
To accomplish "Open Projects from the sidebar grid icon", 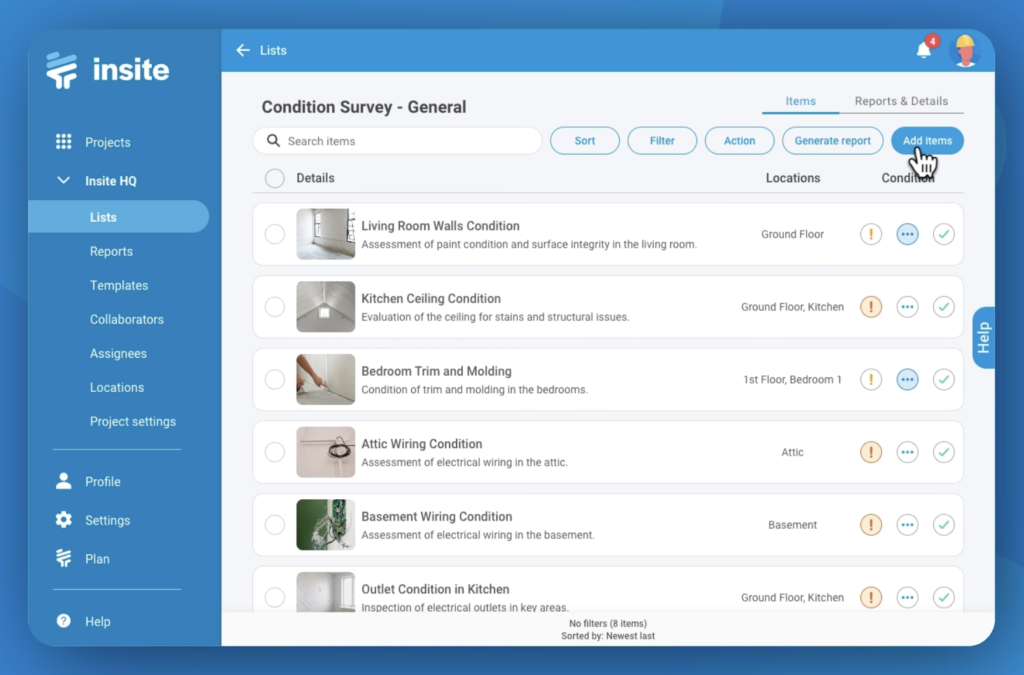I will tap(63, 142).
